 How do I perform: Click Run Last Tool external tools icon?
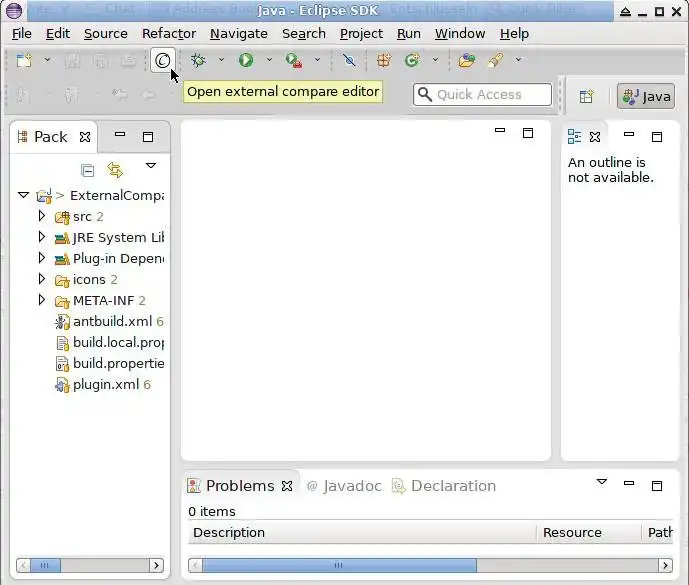pyautogui.click(x=294, y=60)
